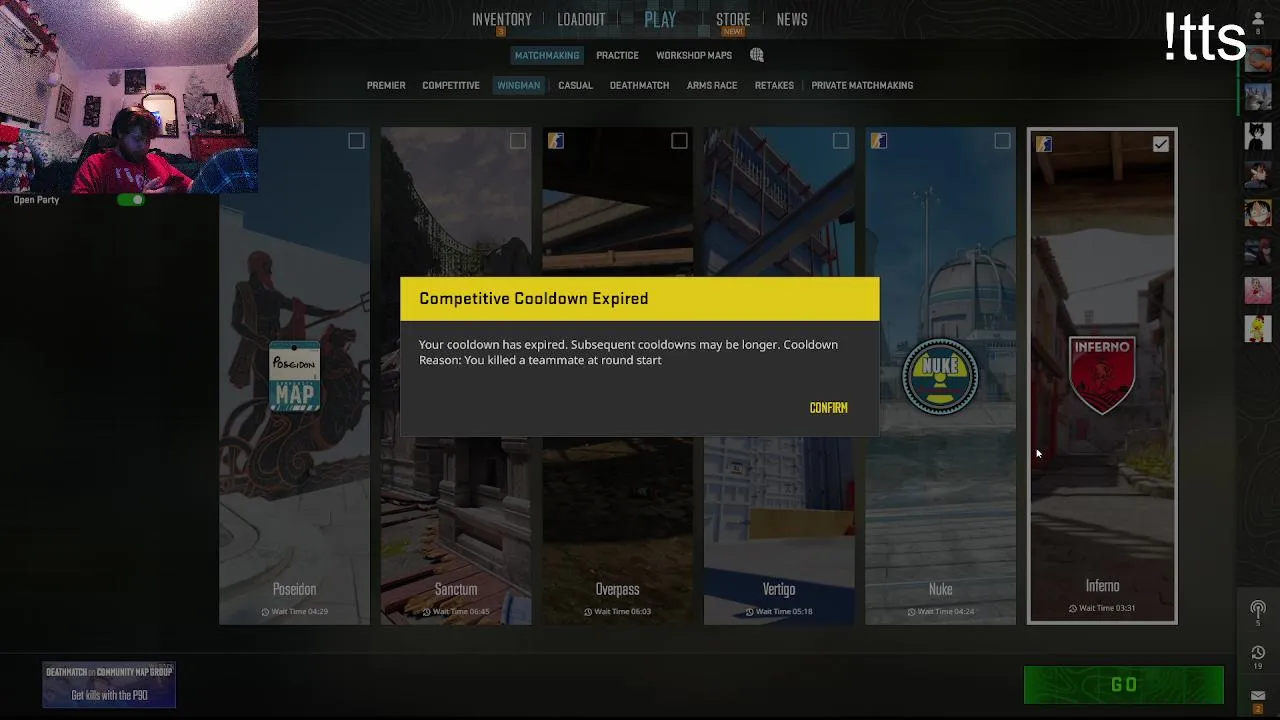Click the Inferno red shield map badge
1280x720 pixels.
pos(1102,375)
